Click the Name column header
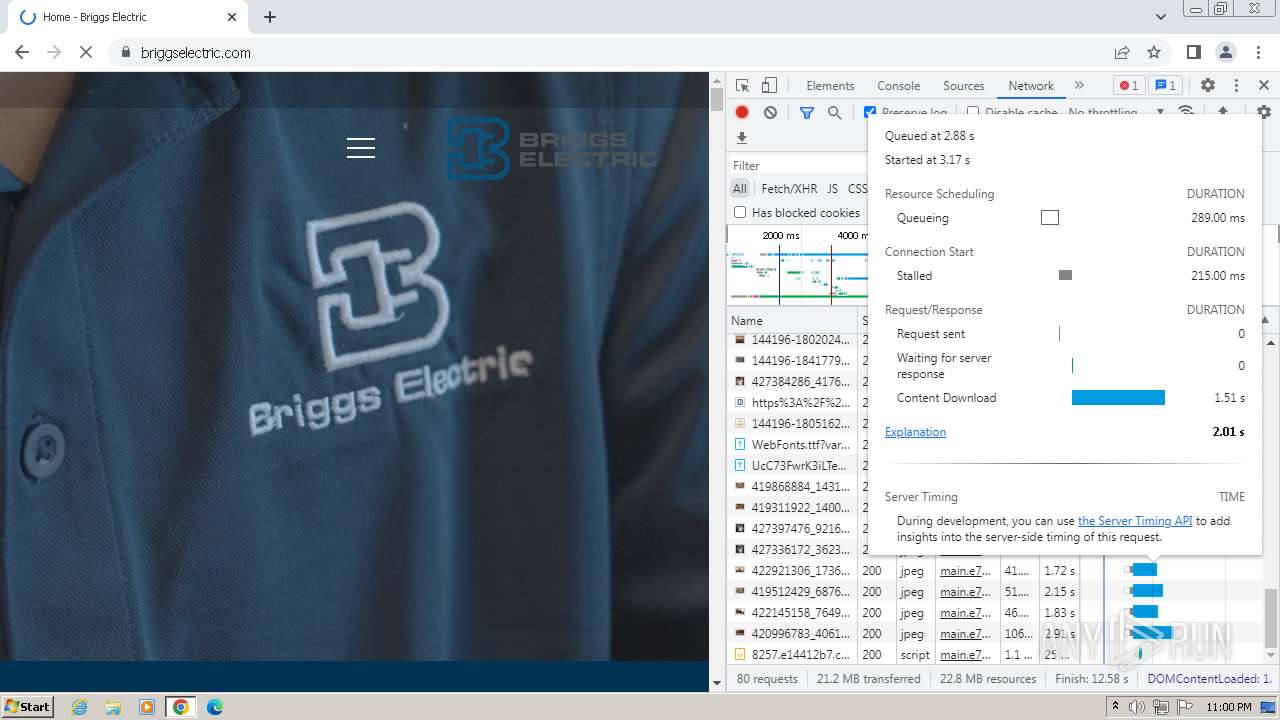The height and width of the screenshot is (720, 1280). [x=793, y=321]
